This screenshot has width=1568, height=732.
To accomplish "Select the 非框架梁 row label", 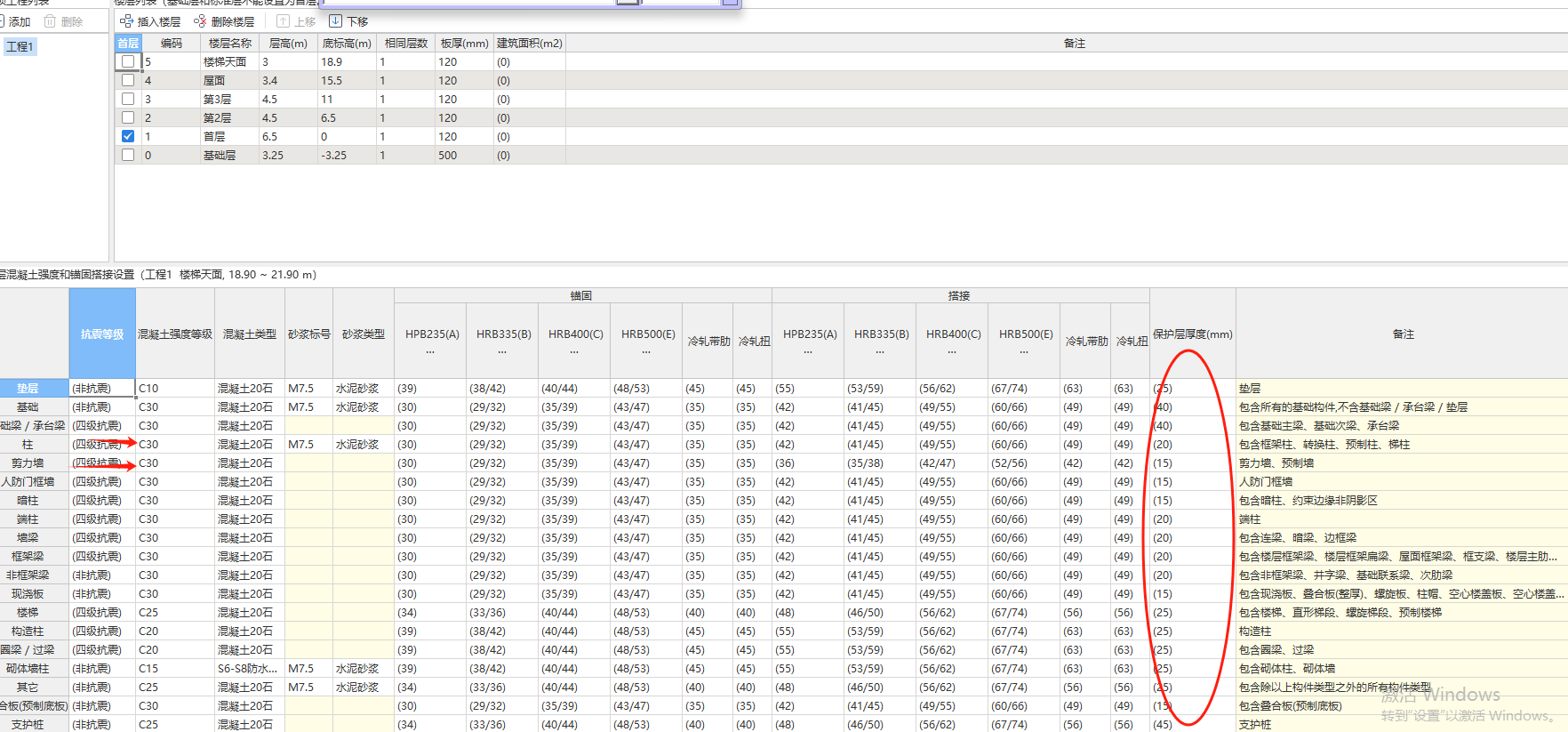I will (x=34, y=575).
